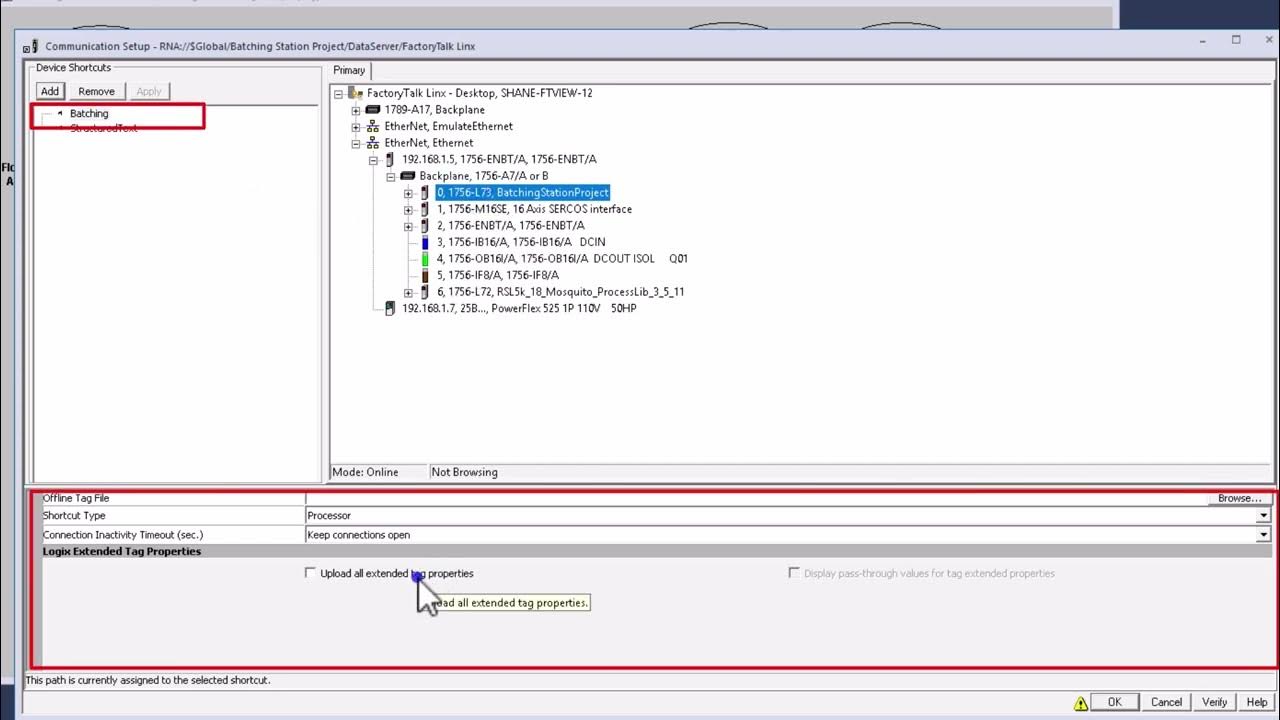Screen dimensions: 1280x720
Task: Expand slot 2 1756-ENBT/A node
Action: [x=408, y=226]
